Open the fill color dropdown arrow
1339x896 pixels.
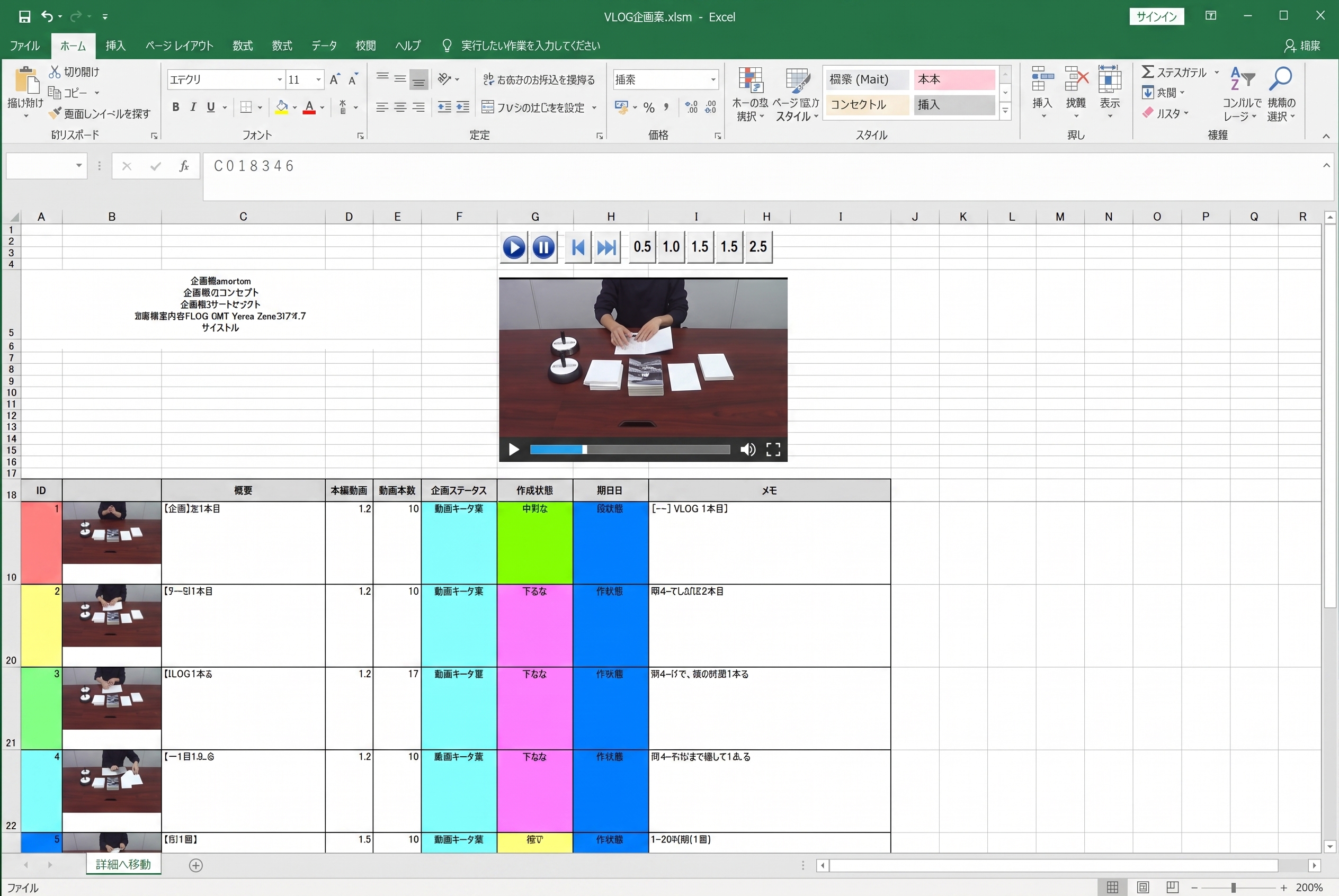(x=295, y=107)
